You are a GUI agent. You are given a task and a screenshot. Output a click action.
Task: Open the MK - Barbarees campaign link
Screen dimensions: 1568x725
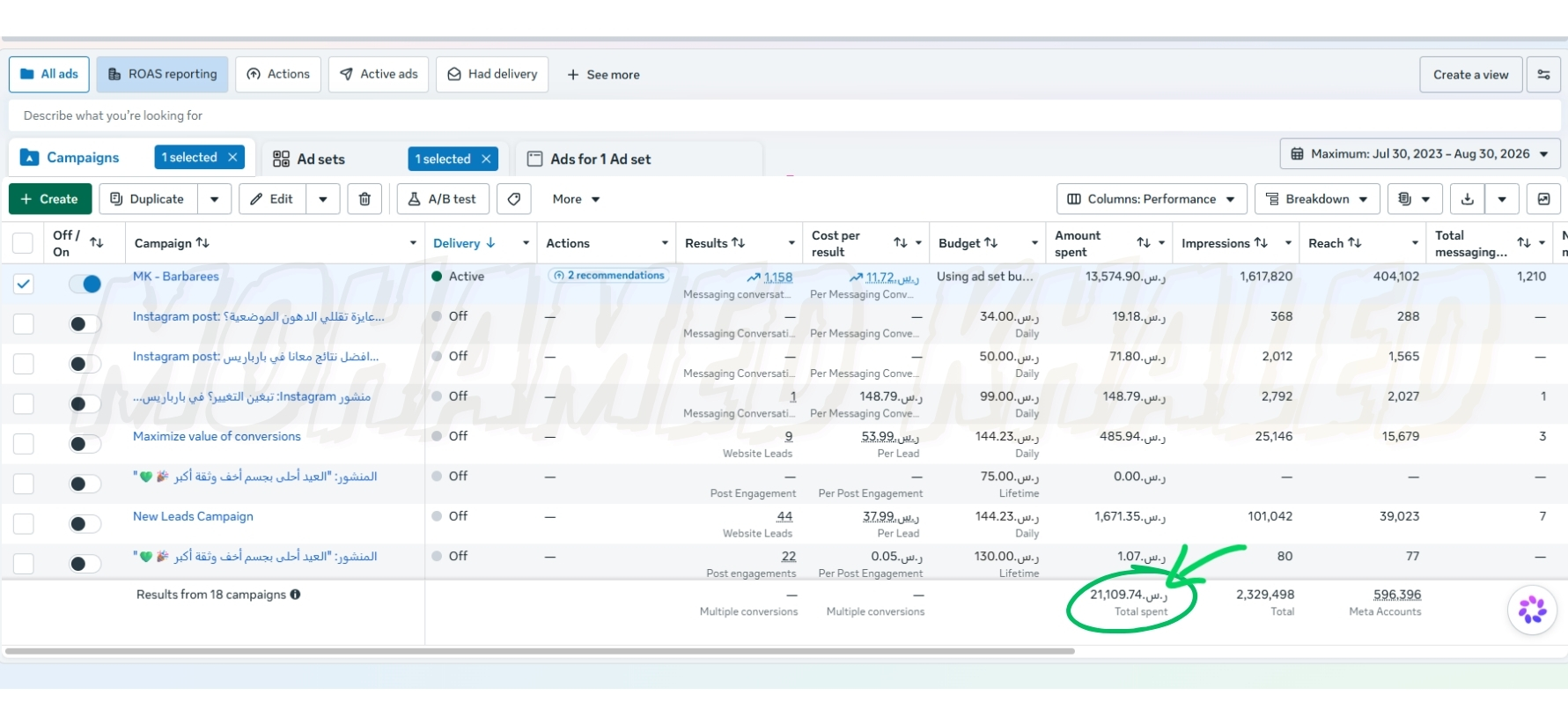click(x=176, y=277)
